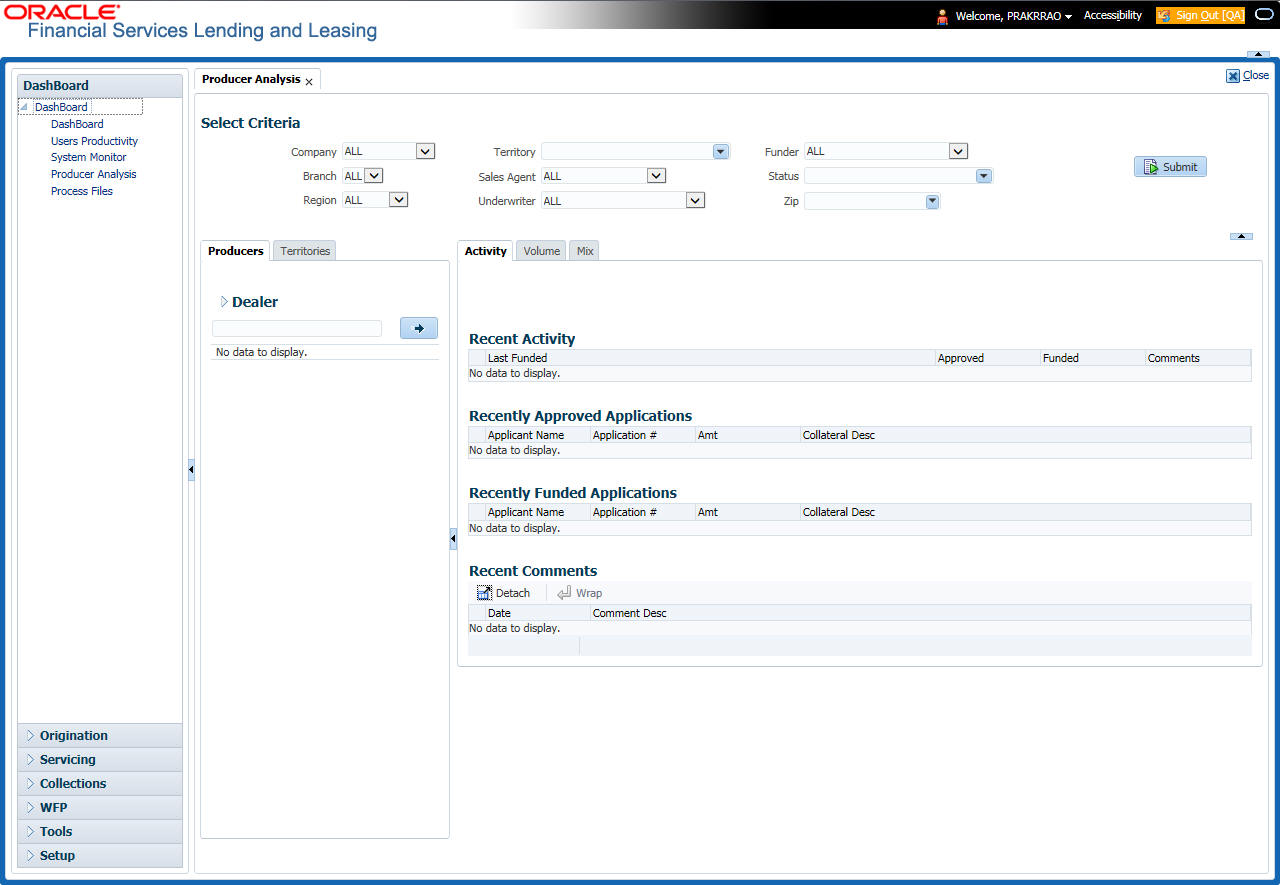The height and width of the screenshot is (885, 1280).
Task: Click the Detach icon in Recent Comments
Action: [x=484, y=593]
